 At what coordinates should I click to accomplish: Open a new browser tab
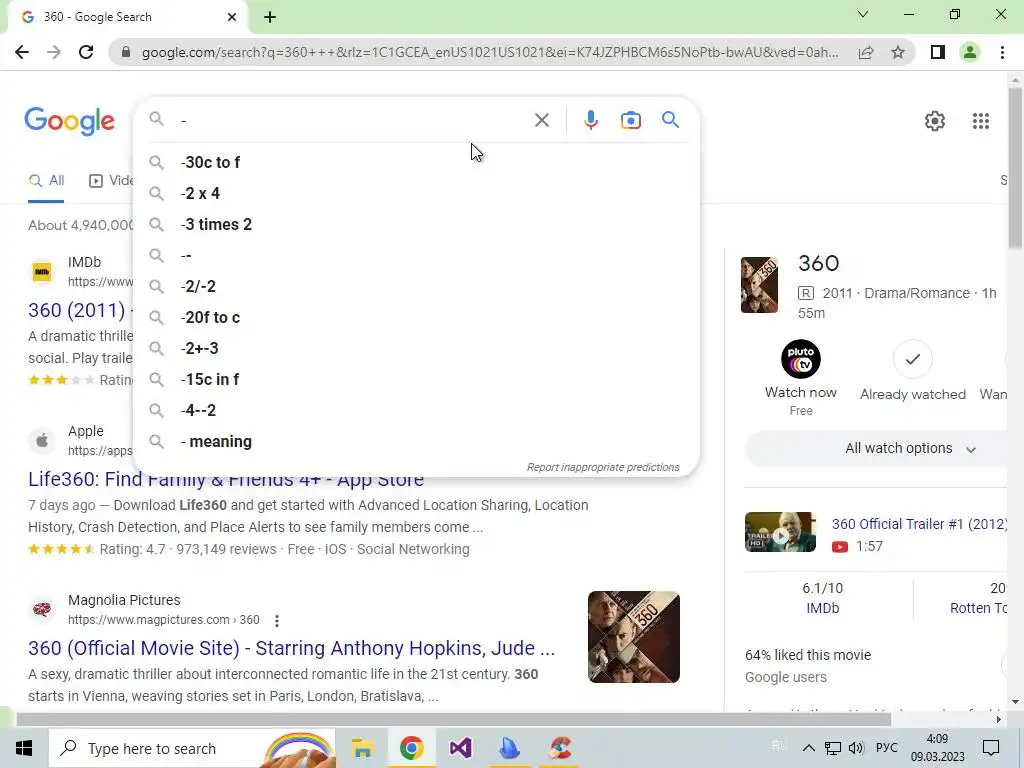270,17
